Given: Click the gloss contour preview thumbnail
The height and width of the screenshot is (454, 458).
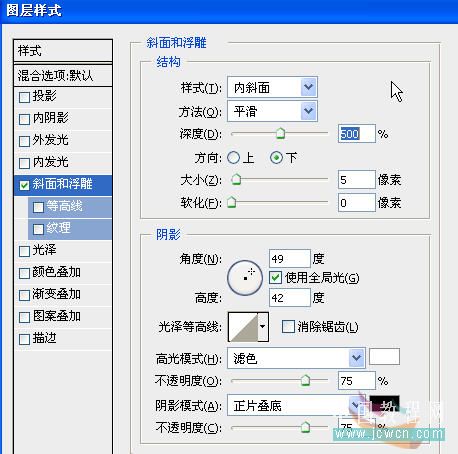Looking at the screenshot, I should point(243,327).
